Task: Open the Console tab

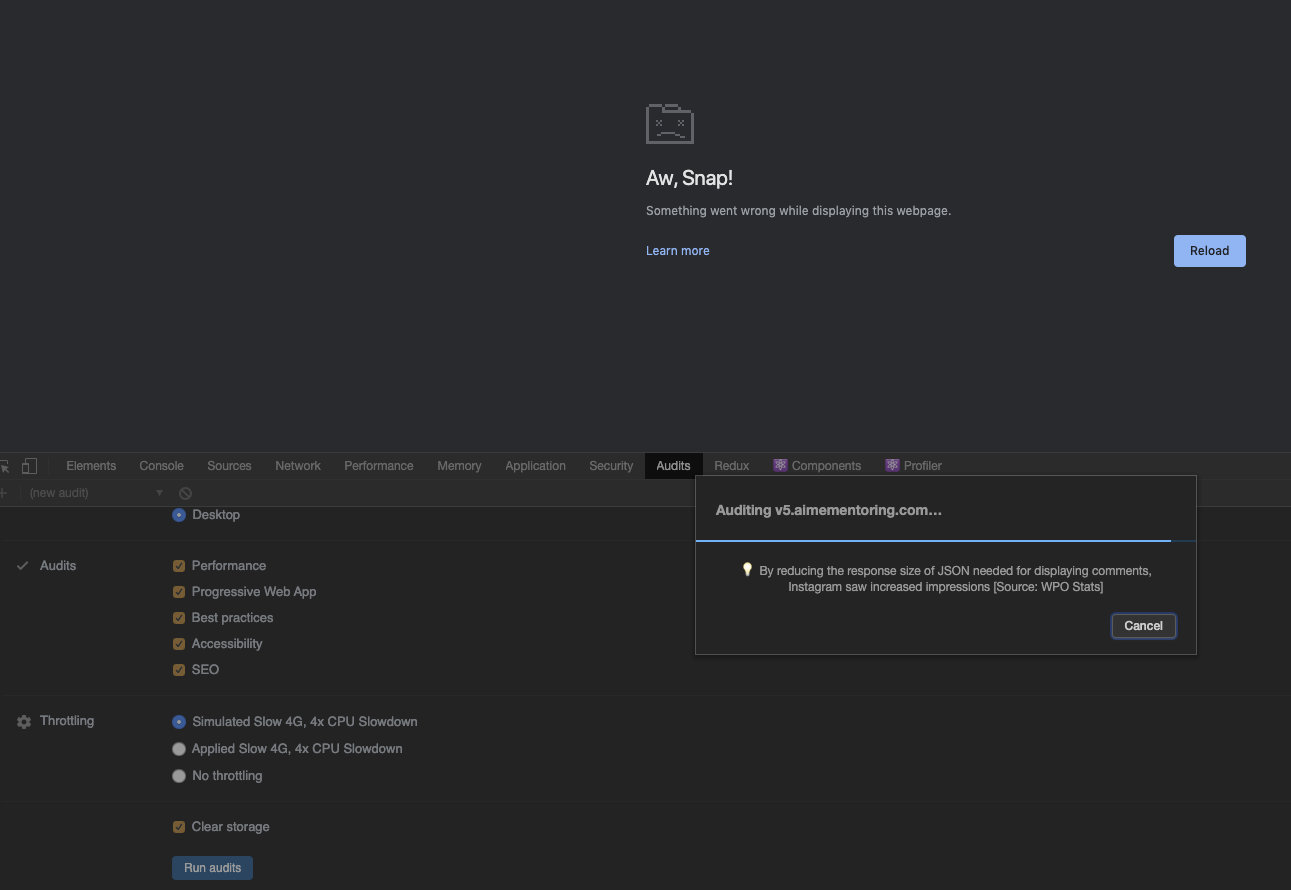Action: pyautogui.click(x=161, y=466)
